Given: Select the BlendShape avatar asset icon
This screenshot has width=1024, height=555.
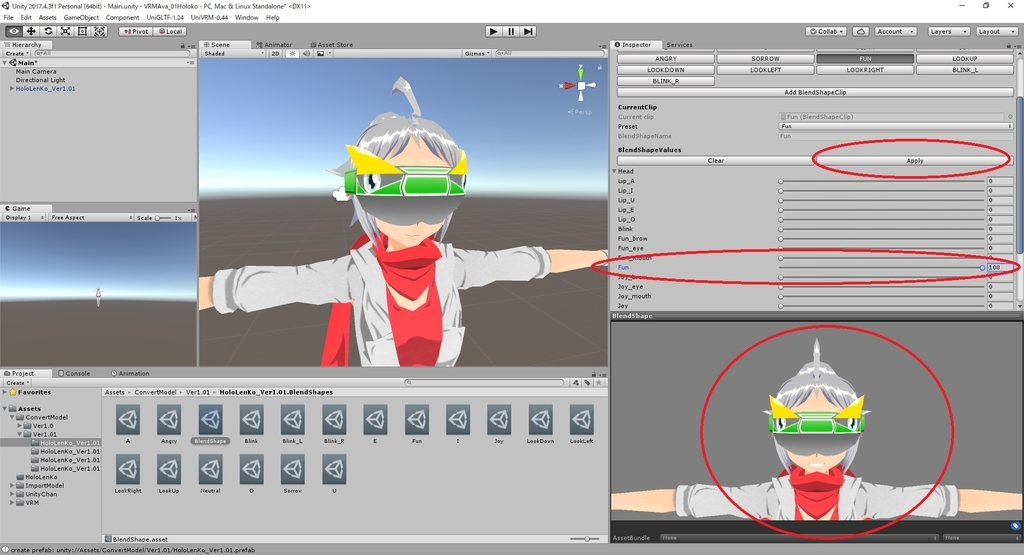Looking at the screenshot, I should click(210, 420).
